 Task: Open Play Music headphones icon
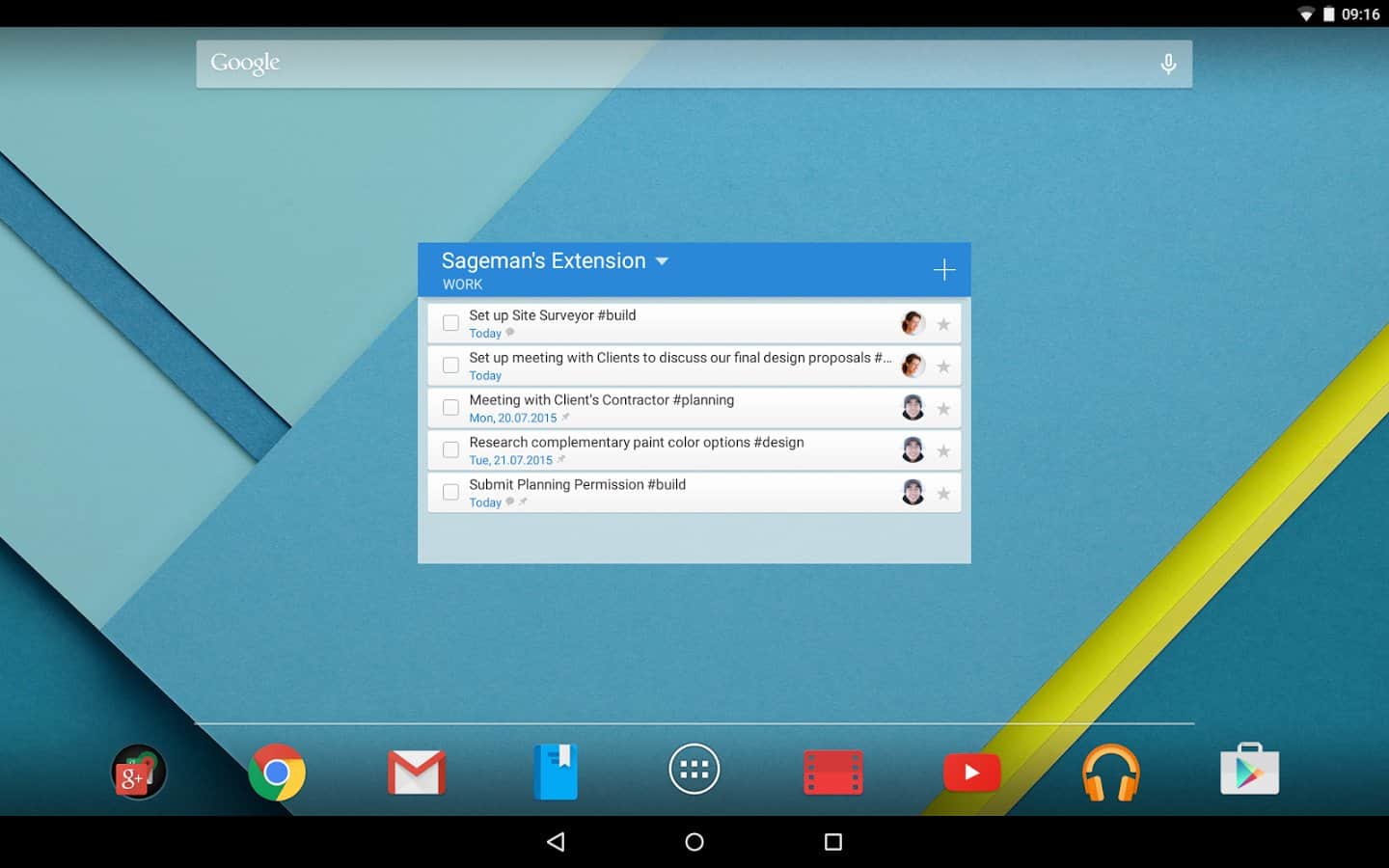(1110, 773)
